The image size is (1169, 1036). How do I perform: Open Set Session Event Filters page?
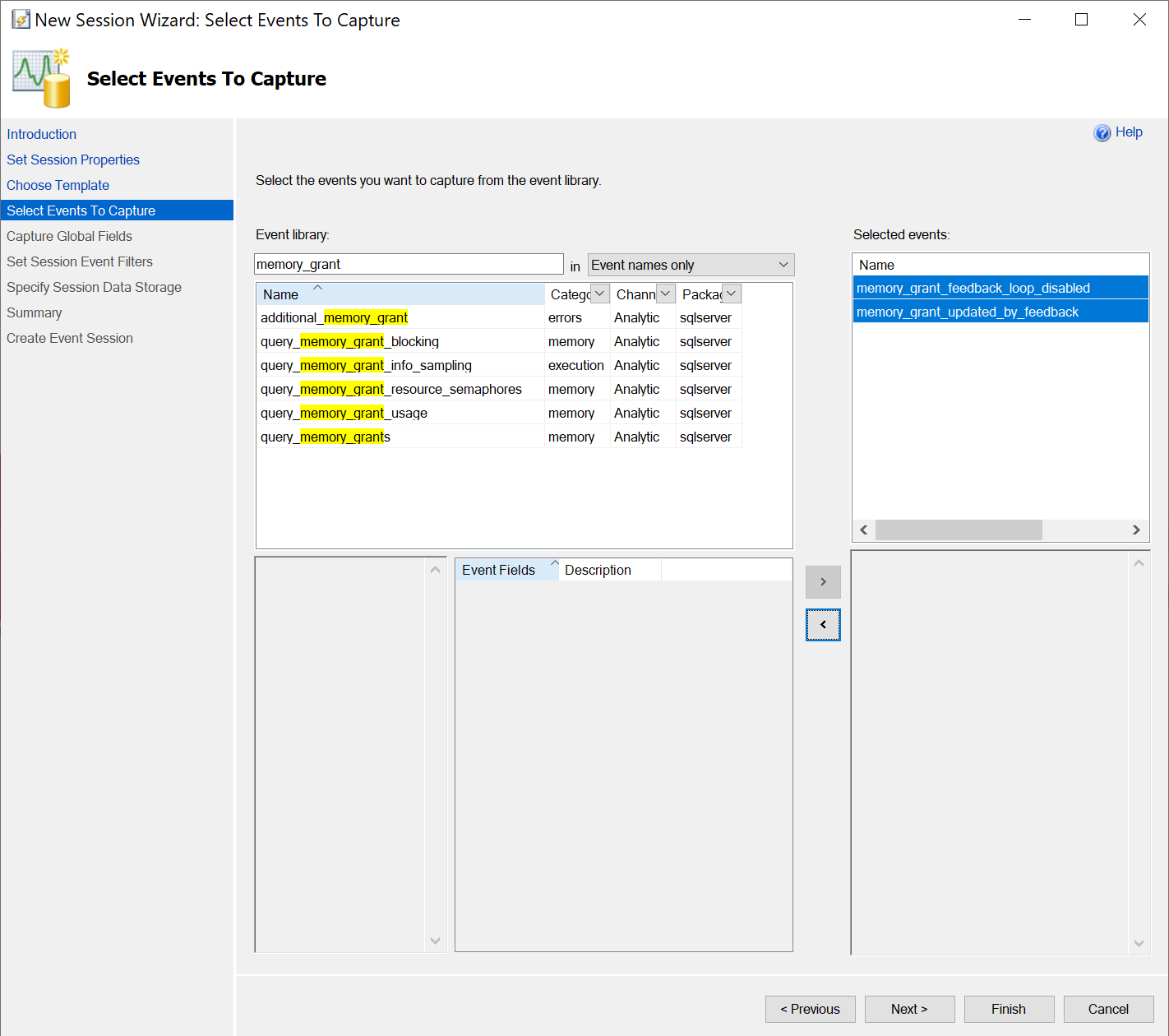80,261
